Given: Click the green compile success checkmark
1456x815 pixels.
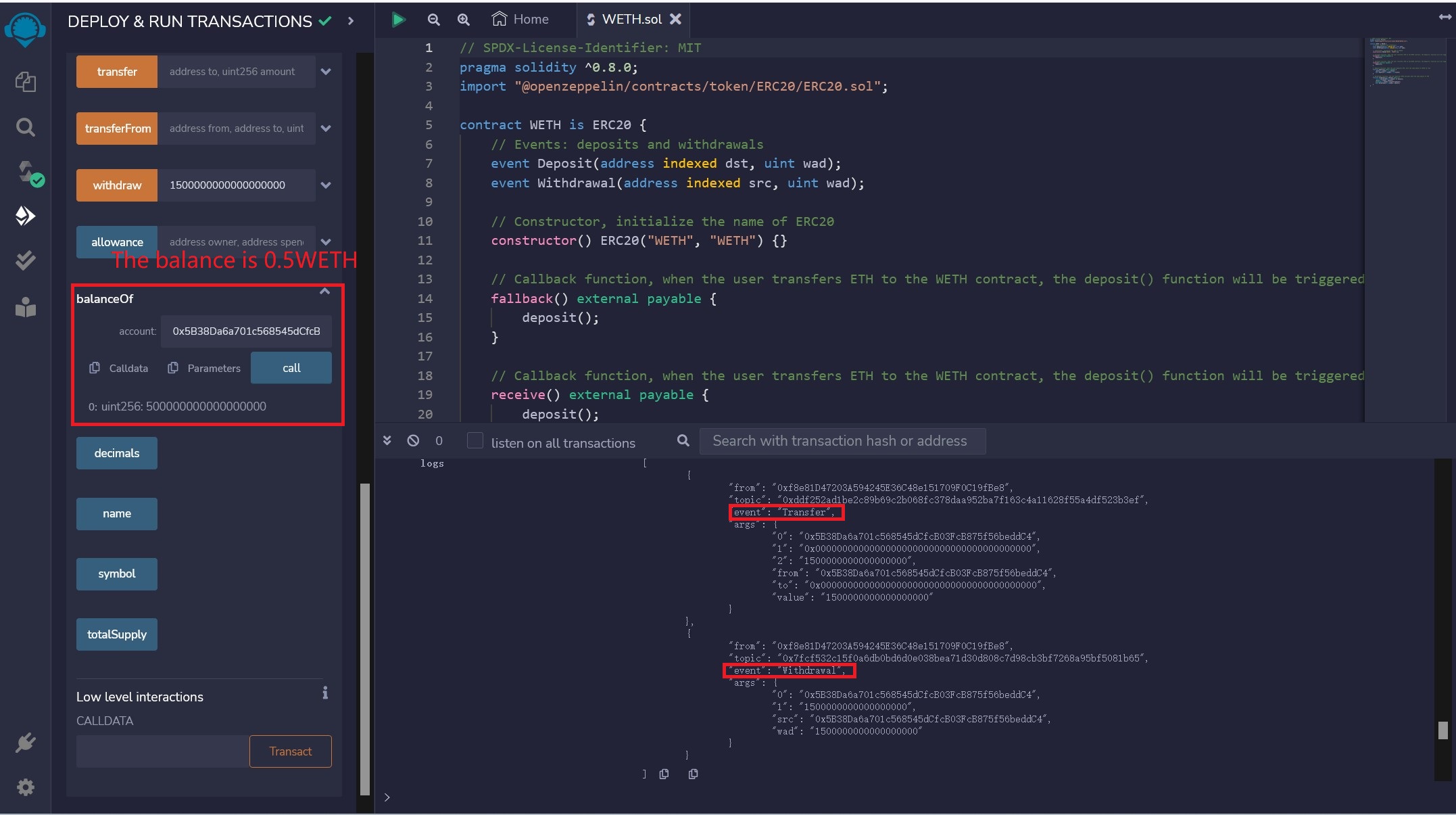Looking at the screenshot, I should [x=325, y=21].
